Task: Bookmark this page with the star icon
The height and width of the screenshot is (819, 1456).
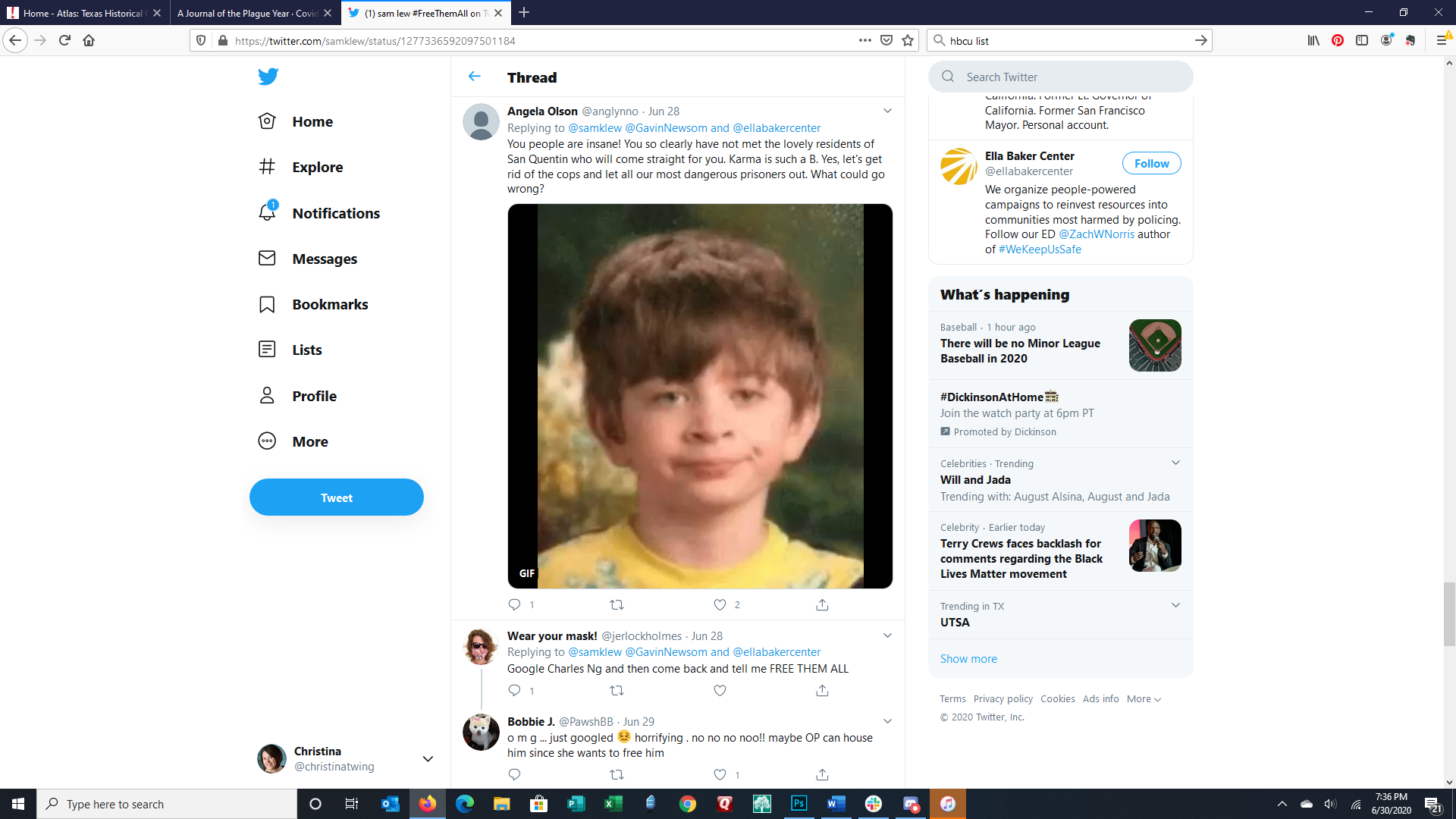Action: point(908,40)
